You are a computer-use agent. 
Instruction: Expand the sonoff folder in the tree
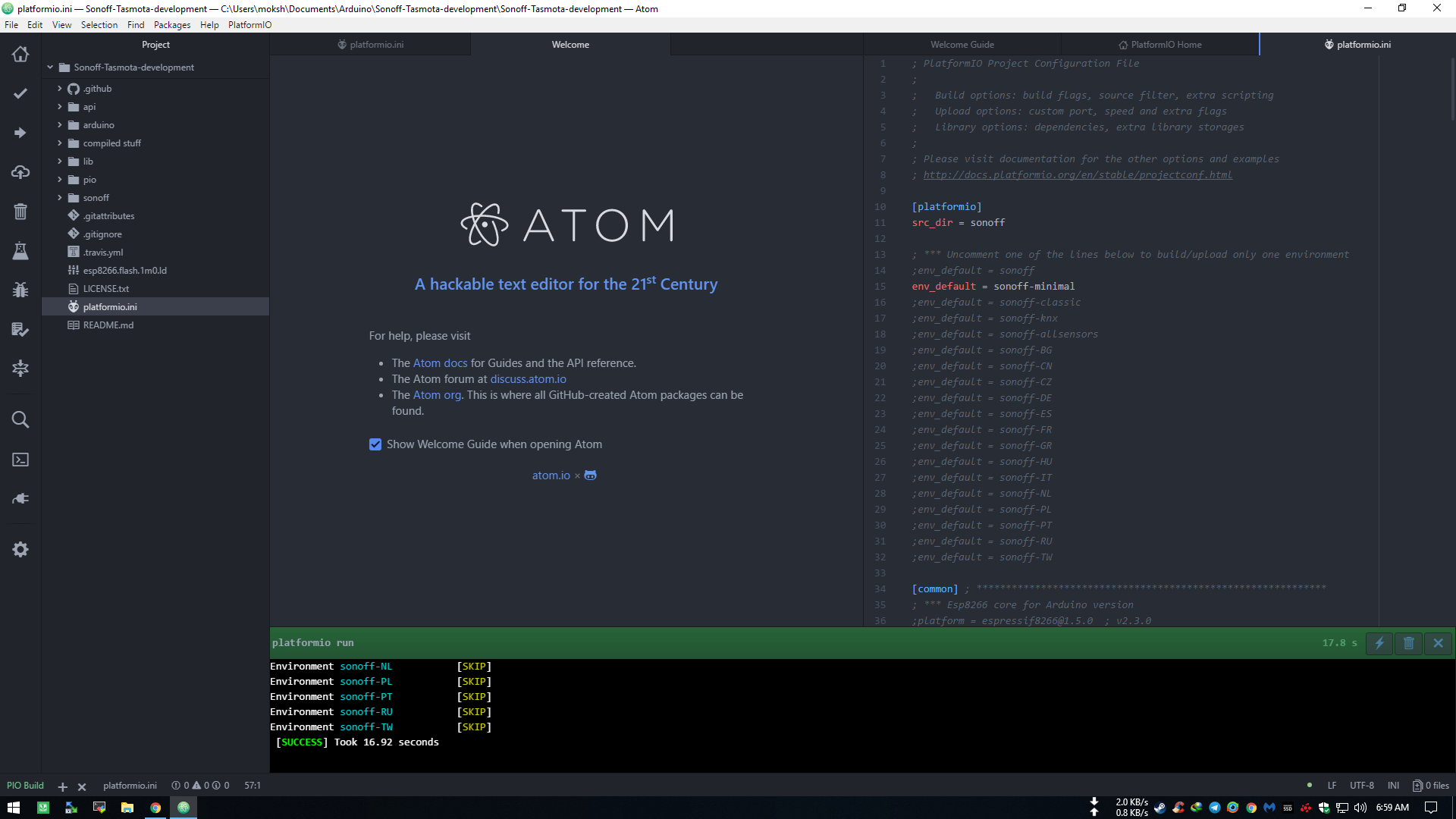(60, 198)
